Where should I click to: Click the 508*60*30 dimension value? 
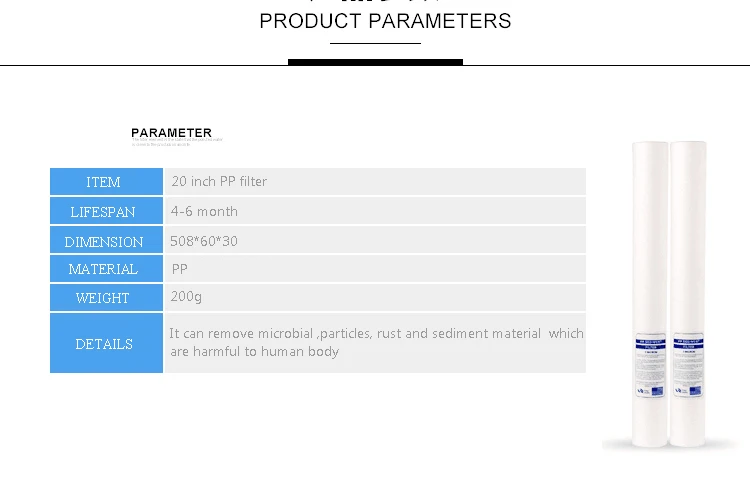(x=204, y=241)
